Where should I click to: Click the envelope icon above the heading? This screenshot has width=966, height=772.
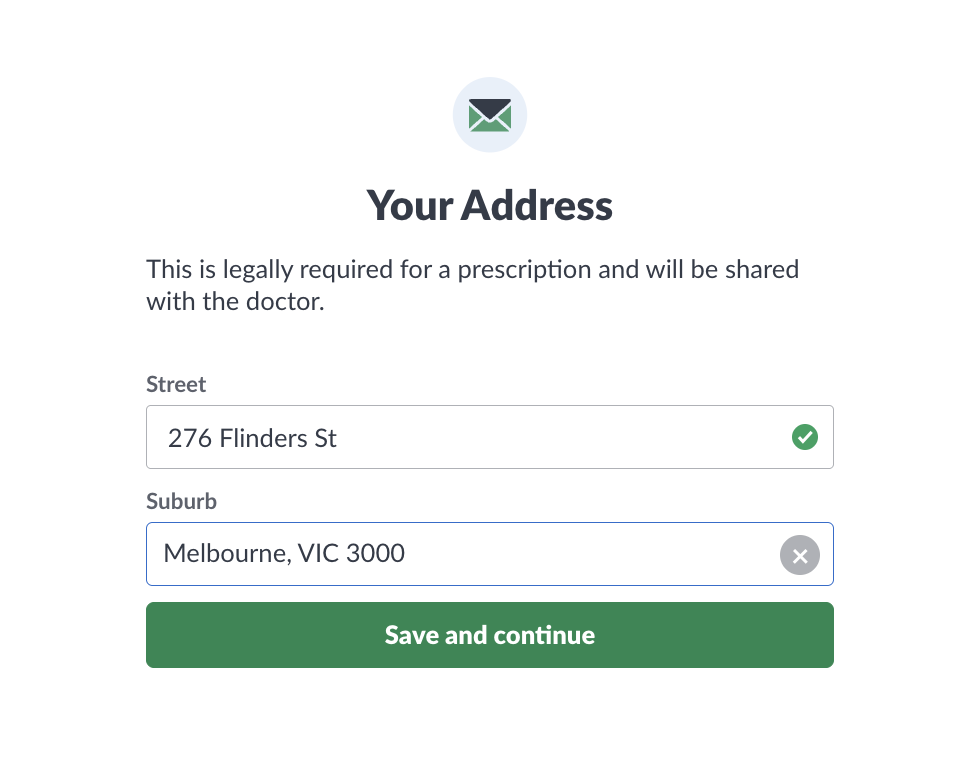coord(489,114)
